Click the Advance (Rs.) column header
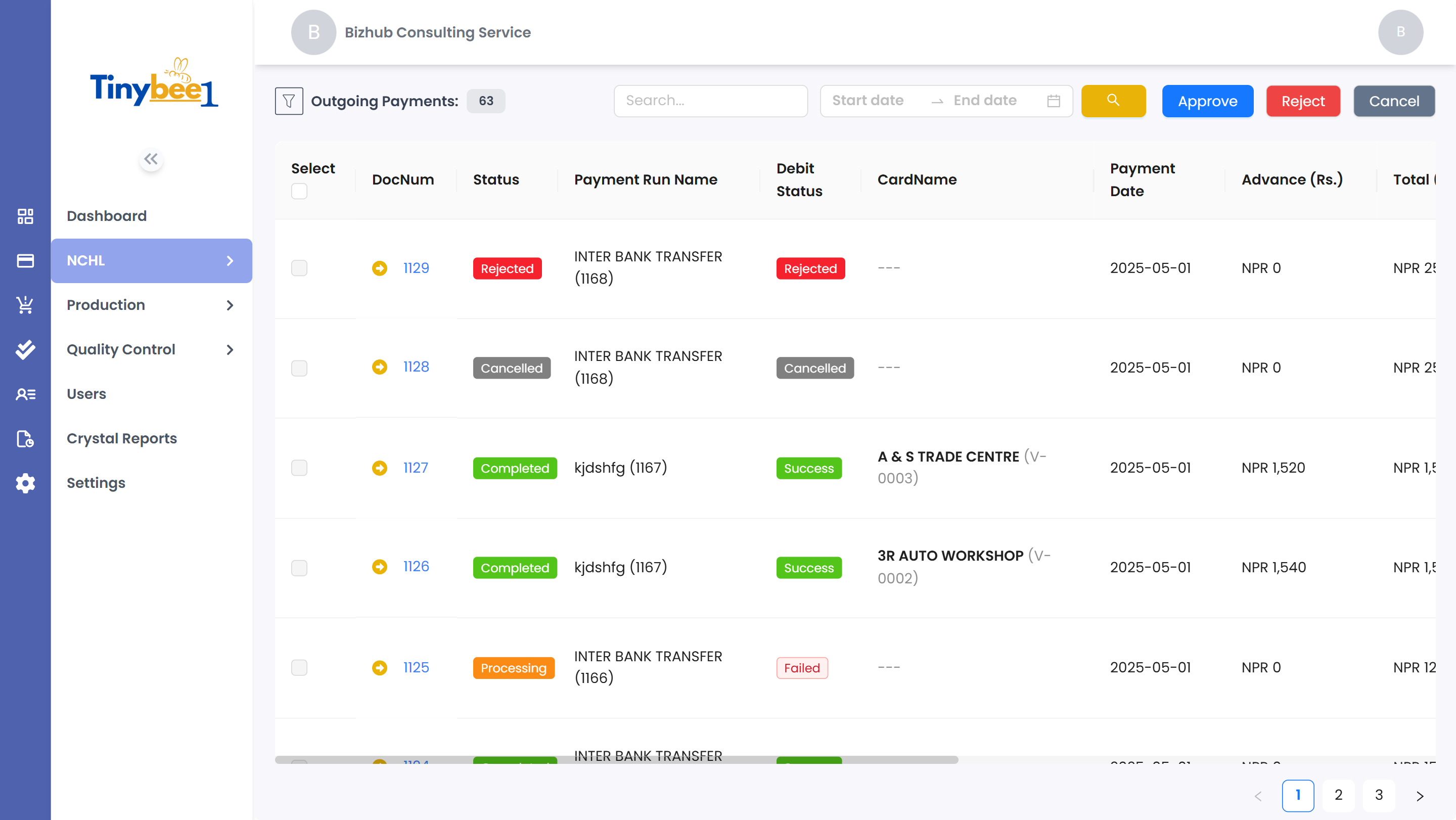This screenshot has height=820, width=1456. click(1292, 179)
